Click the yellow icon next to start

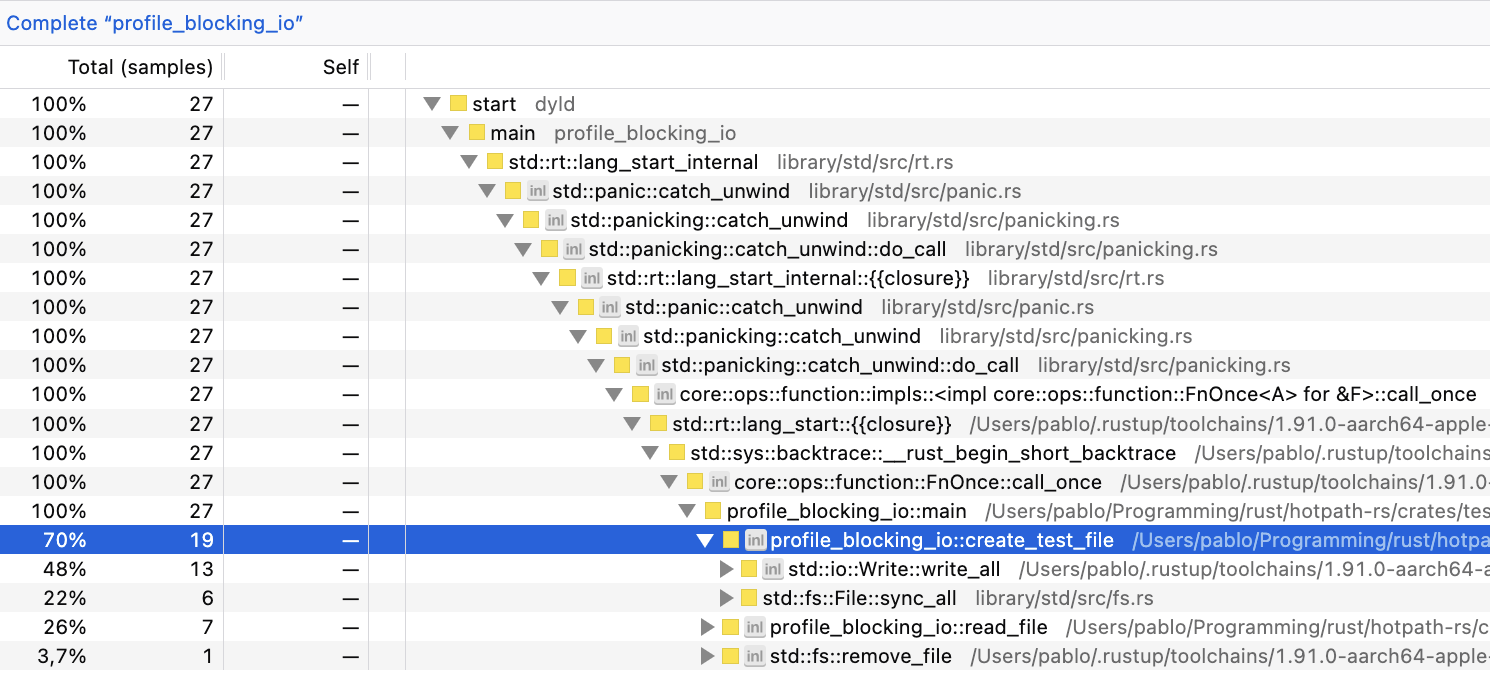coord(457,103)
